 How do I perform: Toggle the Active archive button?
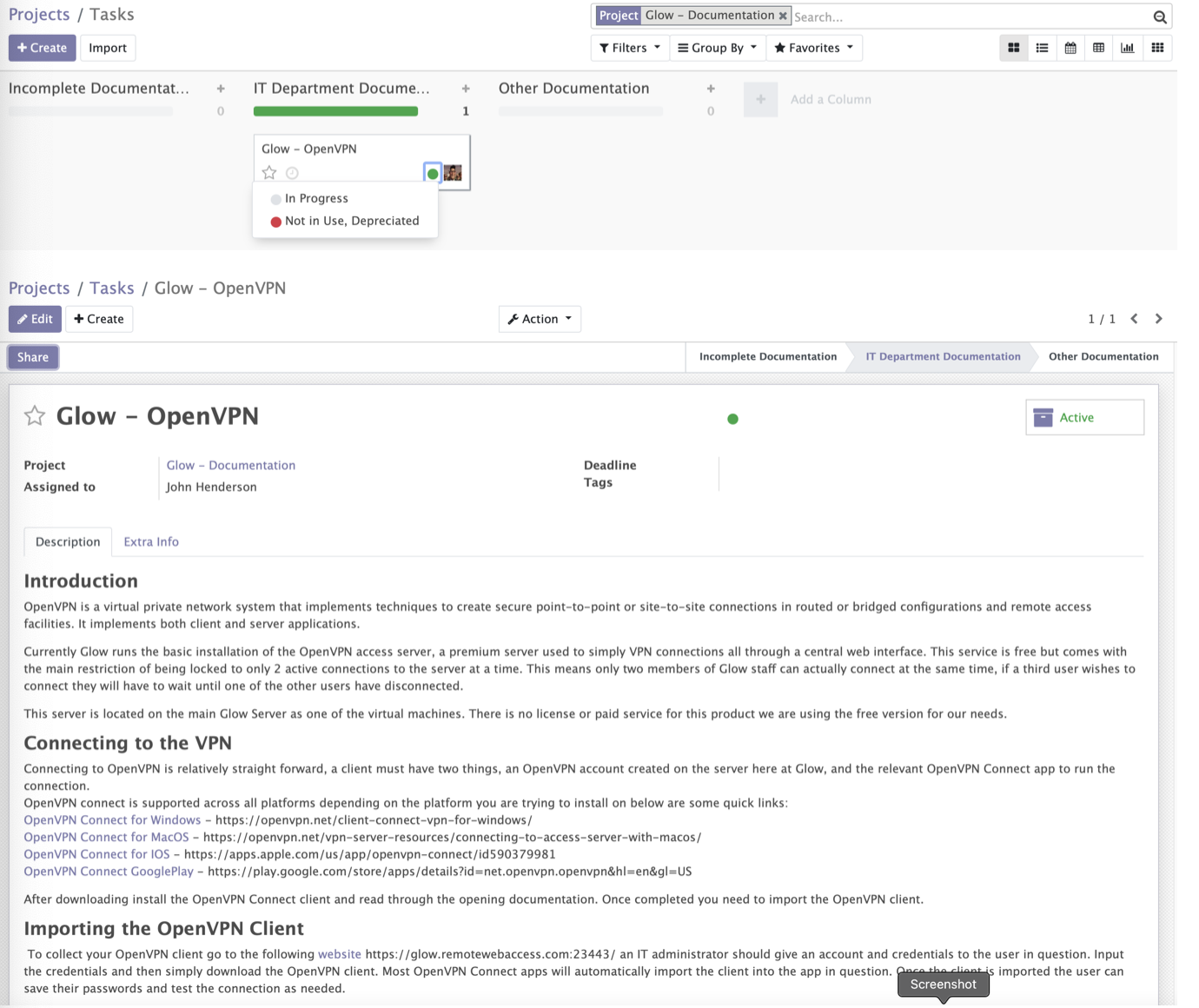click(x=1084, y=417)
